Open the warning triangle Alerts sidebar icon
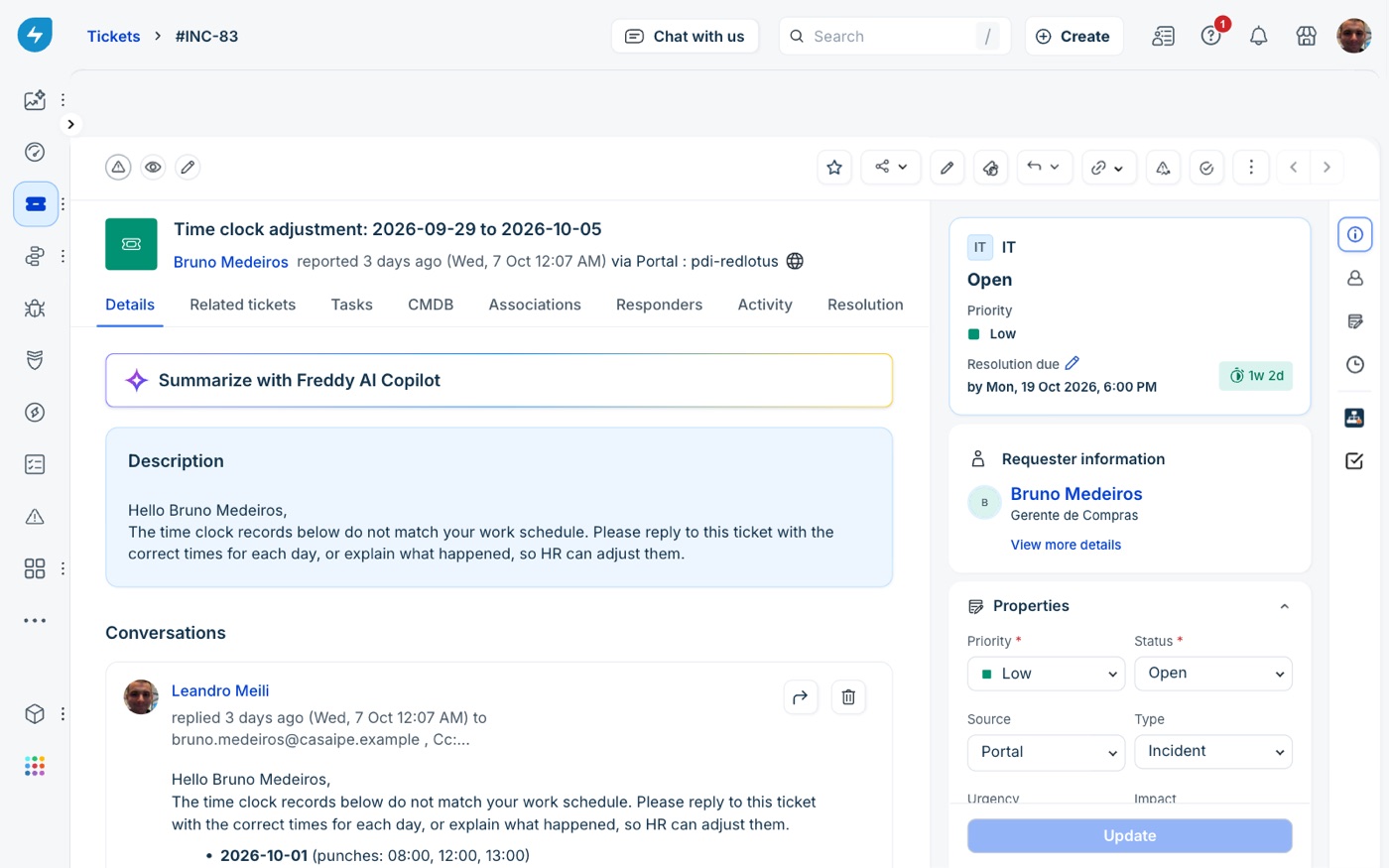 [x=35, y=517]
